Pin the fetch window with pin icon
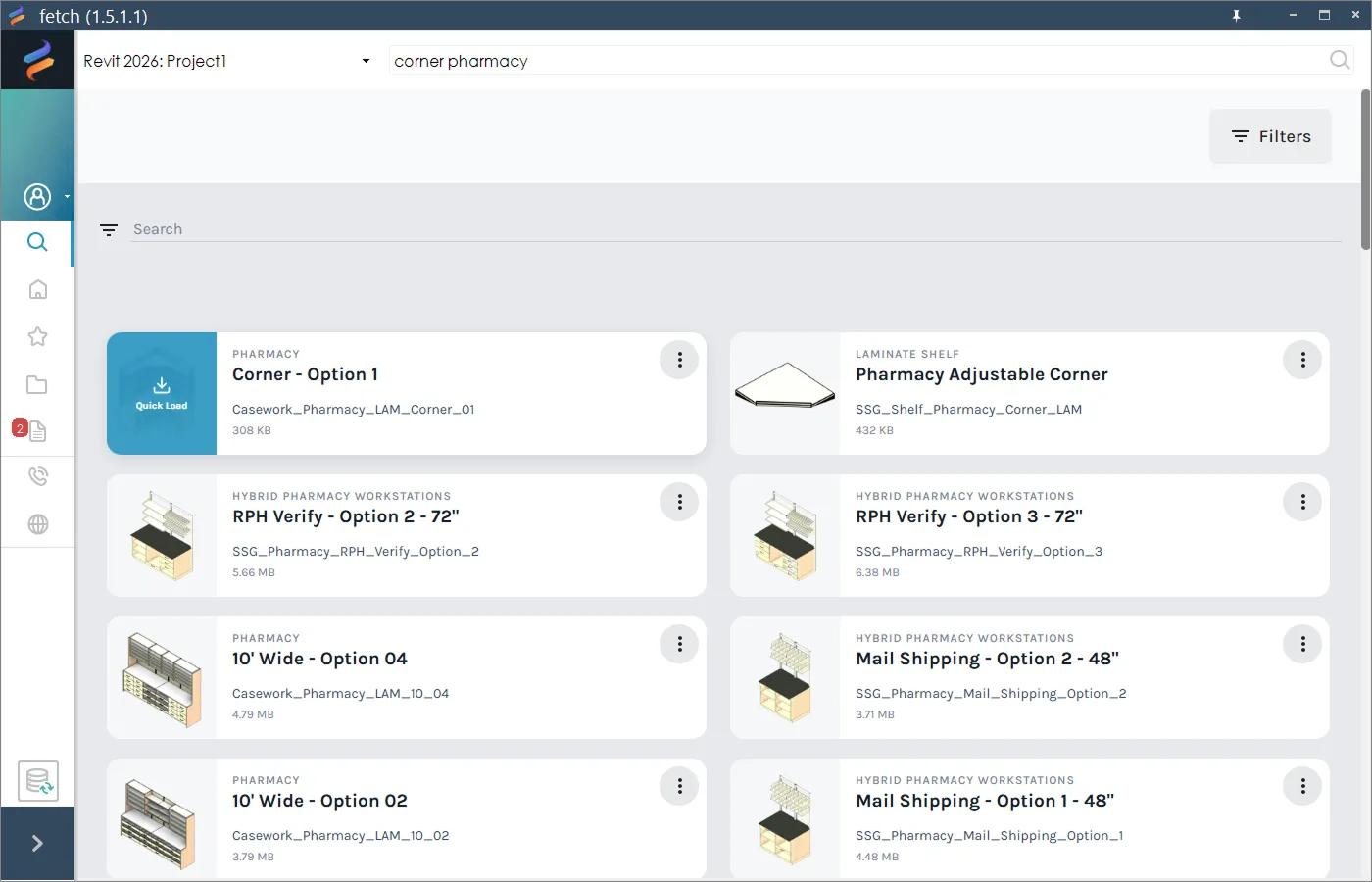The width and height of the screenshot is (1372, 882). 1236,15
